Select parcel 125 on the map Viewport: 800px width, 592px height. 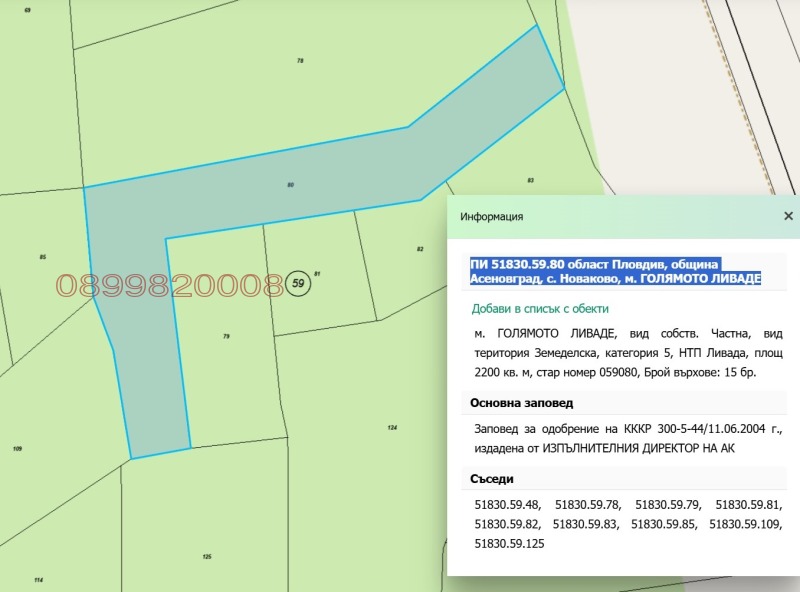click(207, 555)
